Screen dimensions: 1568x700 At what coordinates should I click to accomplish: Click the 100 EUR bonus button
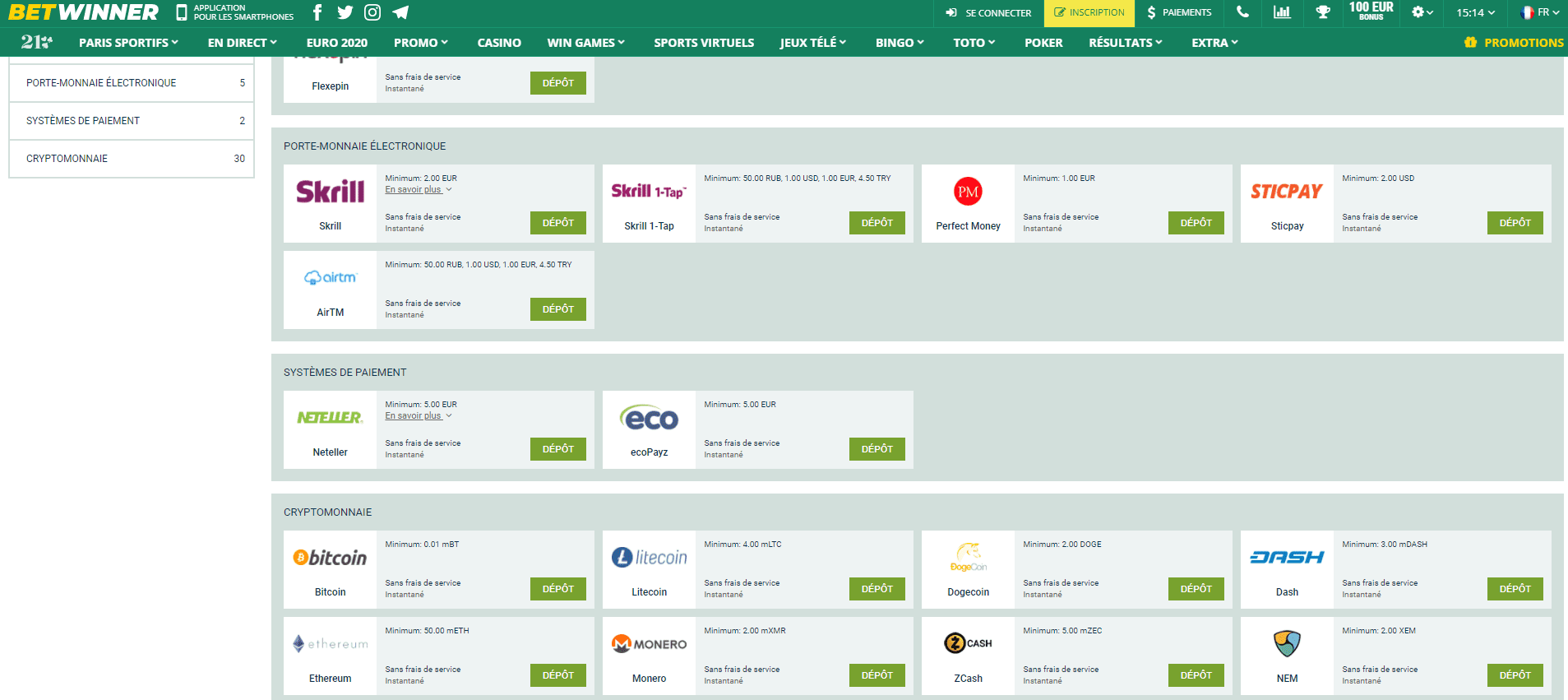(x=1371, y=12)
